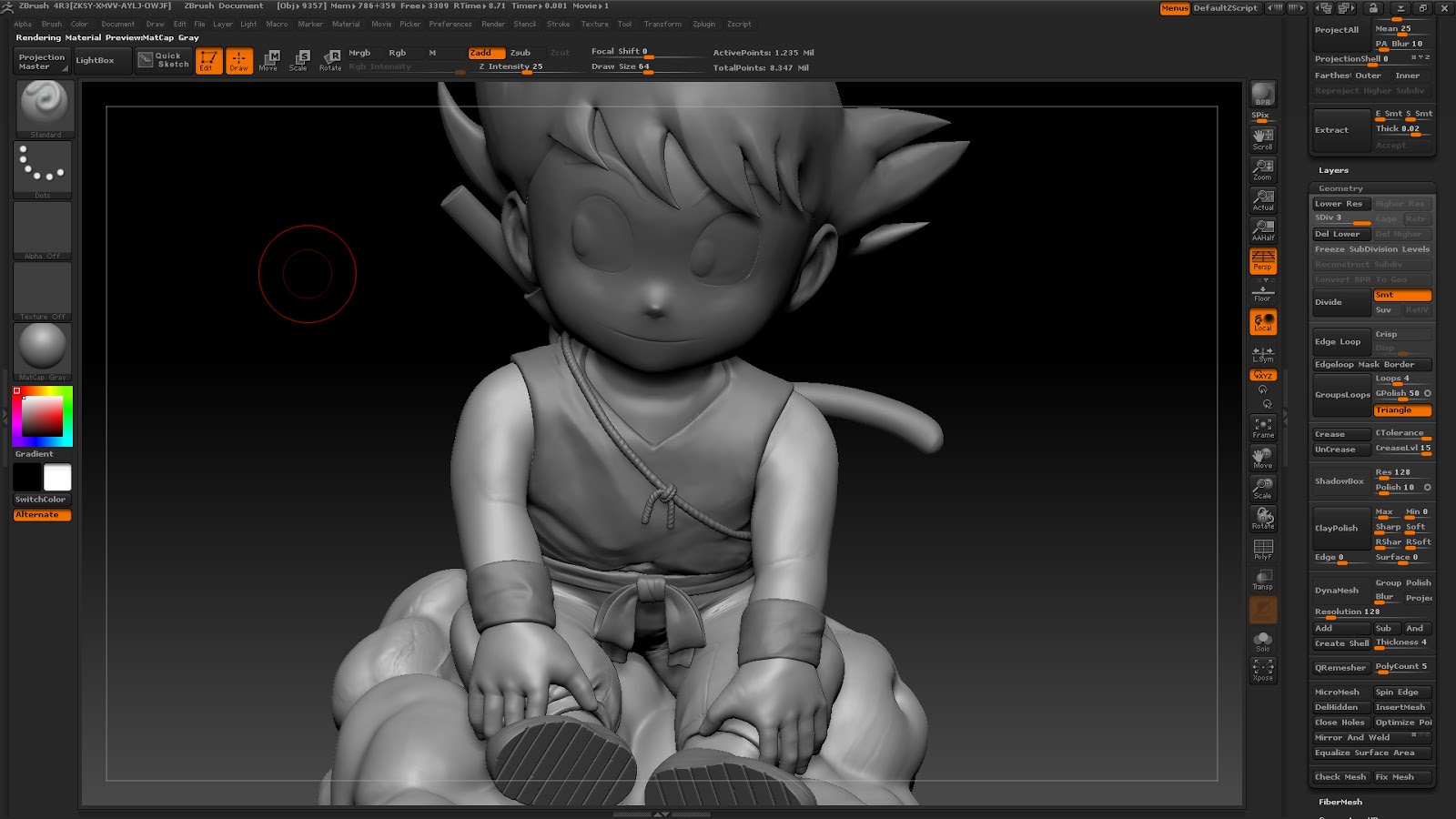The height and width of the screenshot is (819, 1456).
Task: Select the Scroll canvas tool
Action: pos(1263,138)
